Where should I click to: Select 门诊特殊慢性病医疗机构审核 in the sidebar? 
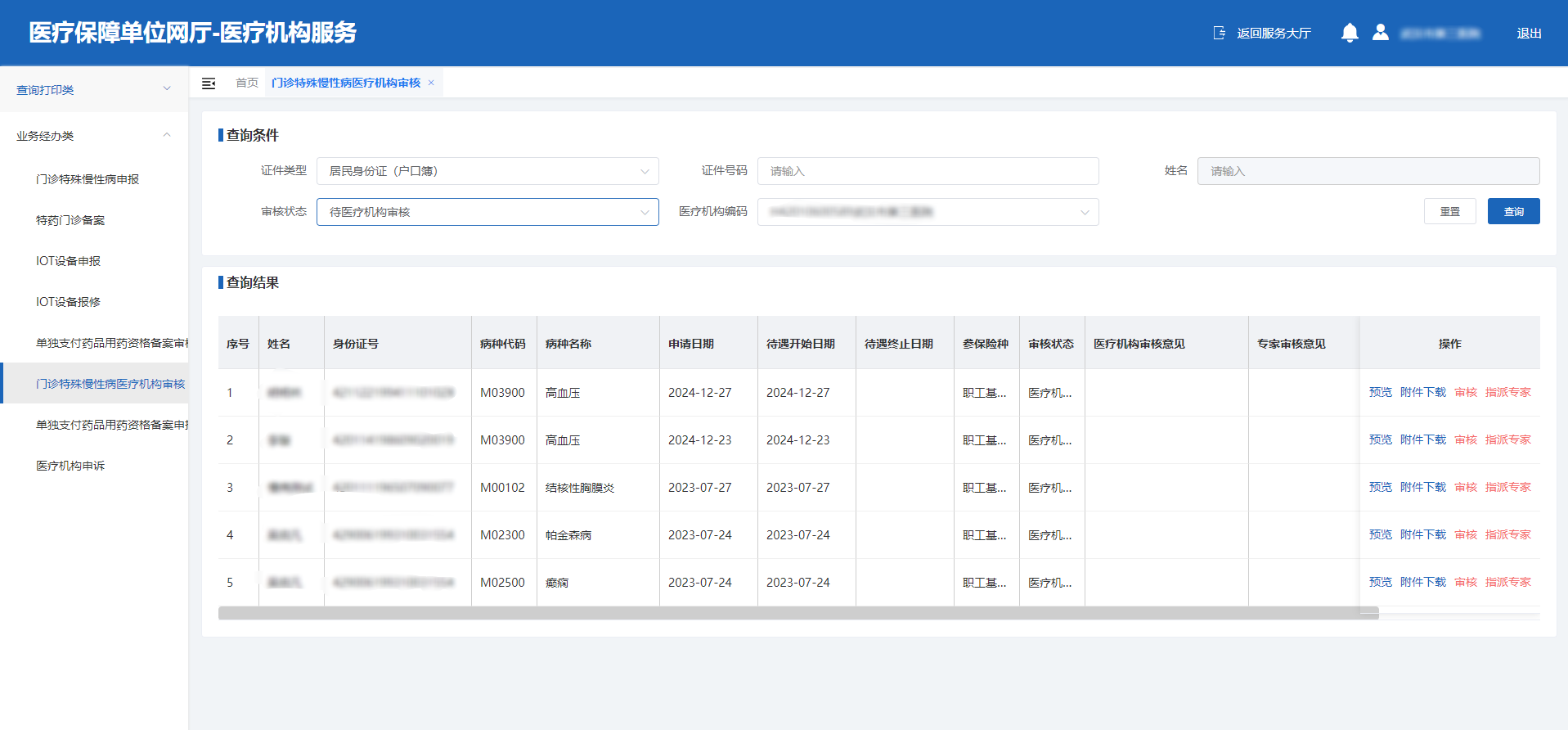[x=94, y=384]
